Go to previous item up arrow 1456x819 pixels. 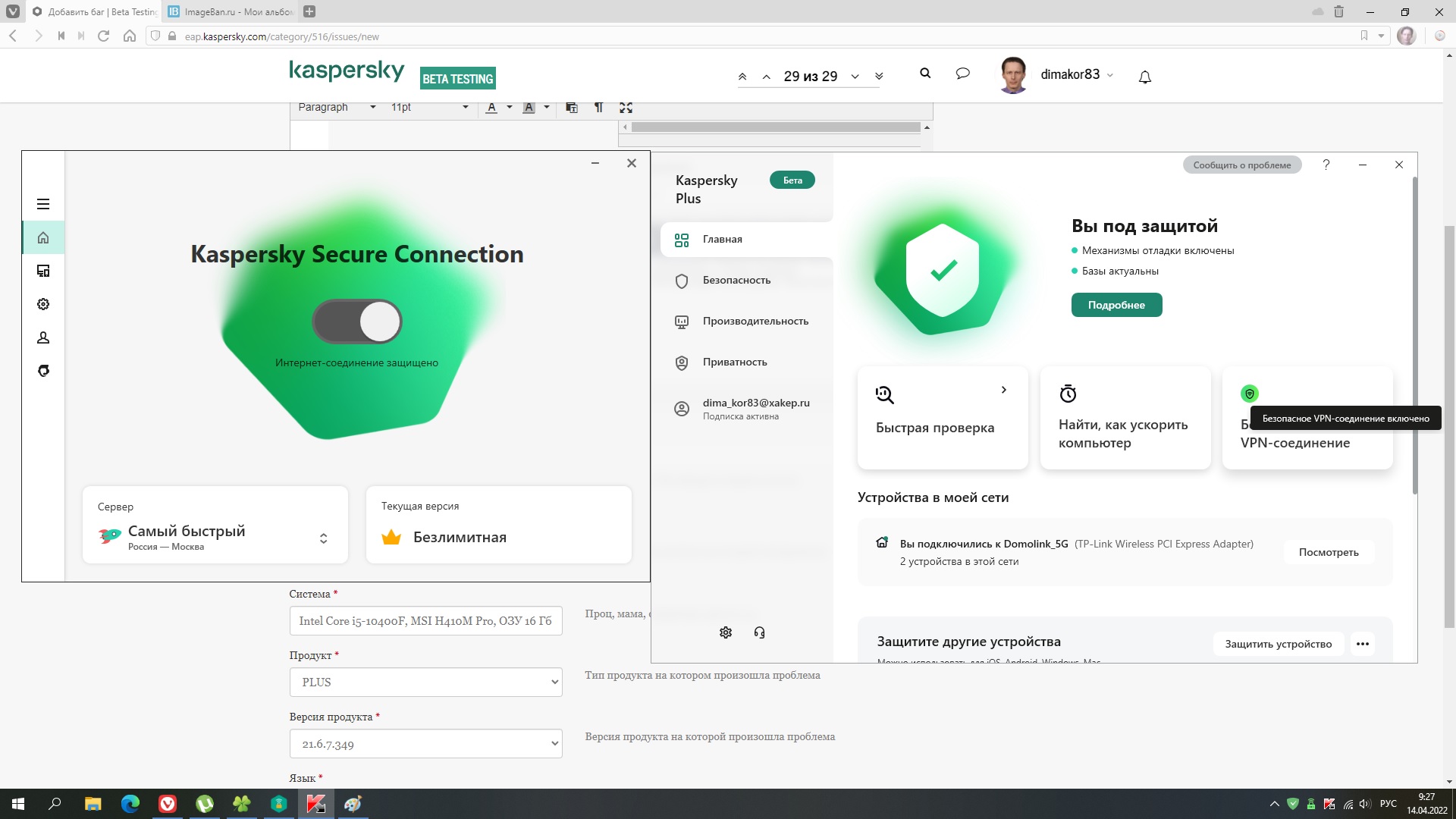(x=767, y=77)
